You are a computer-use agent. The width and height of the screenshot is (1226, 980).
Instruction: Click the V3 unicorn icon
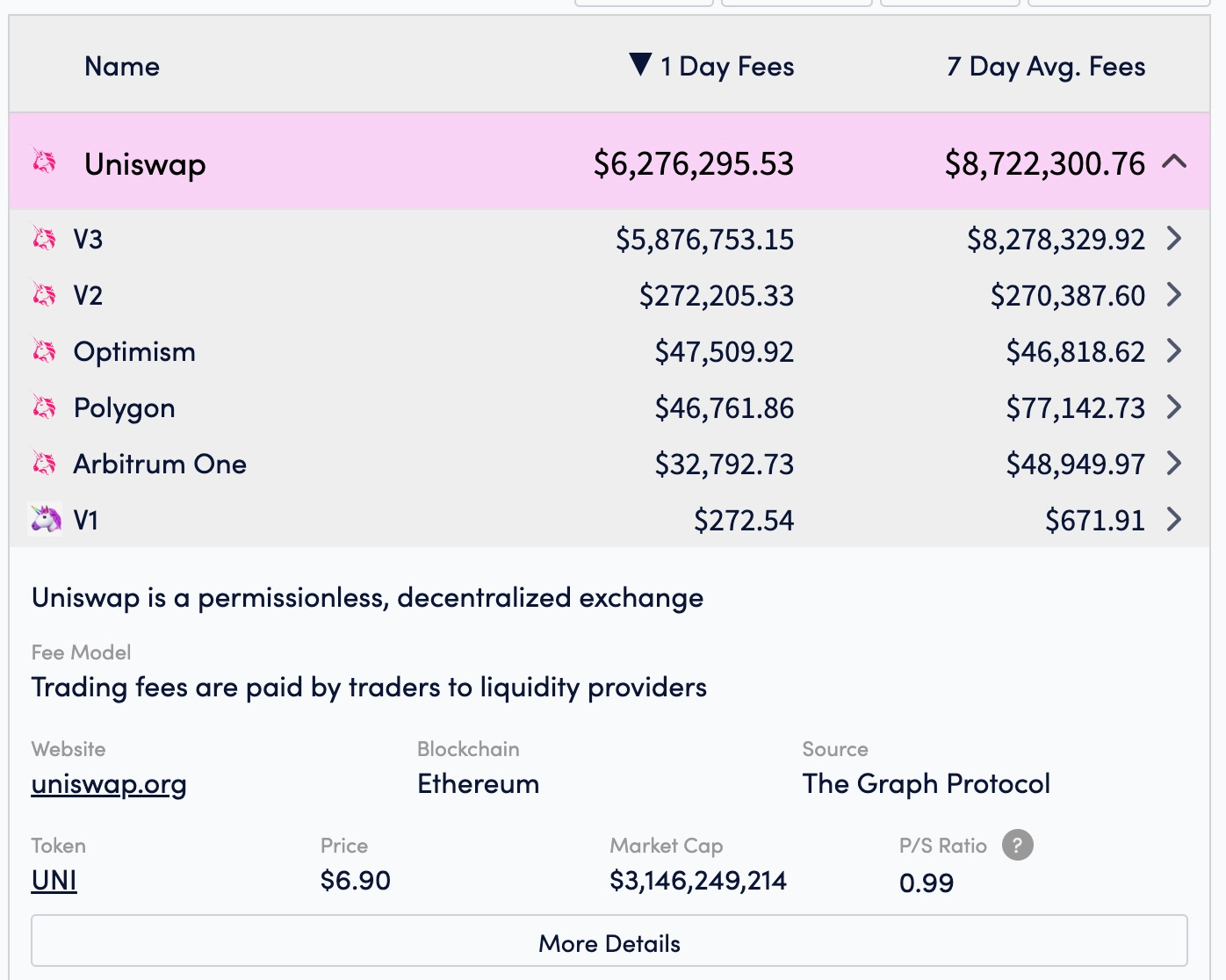44,238
